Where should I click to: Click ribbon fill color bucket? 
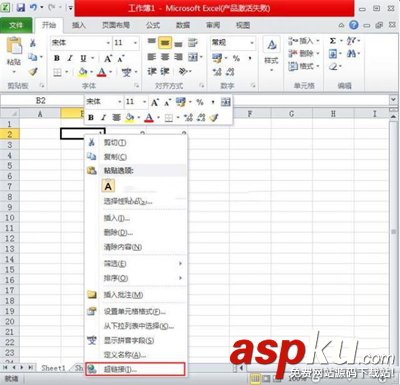[x=83, y=72]
